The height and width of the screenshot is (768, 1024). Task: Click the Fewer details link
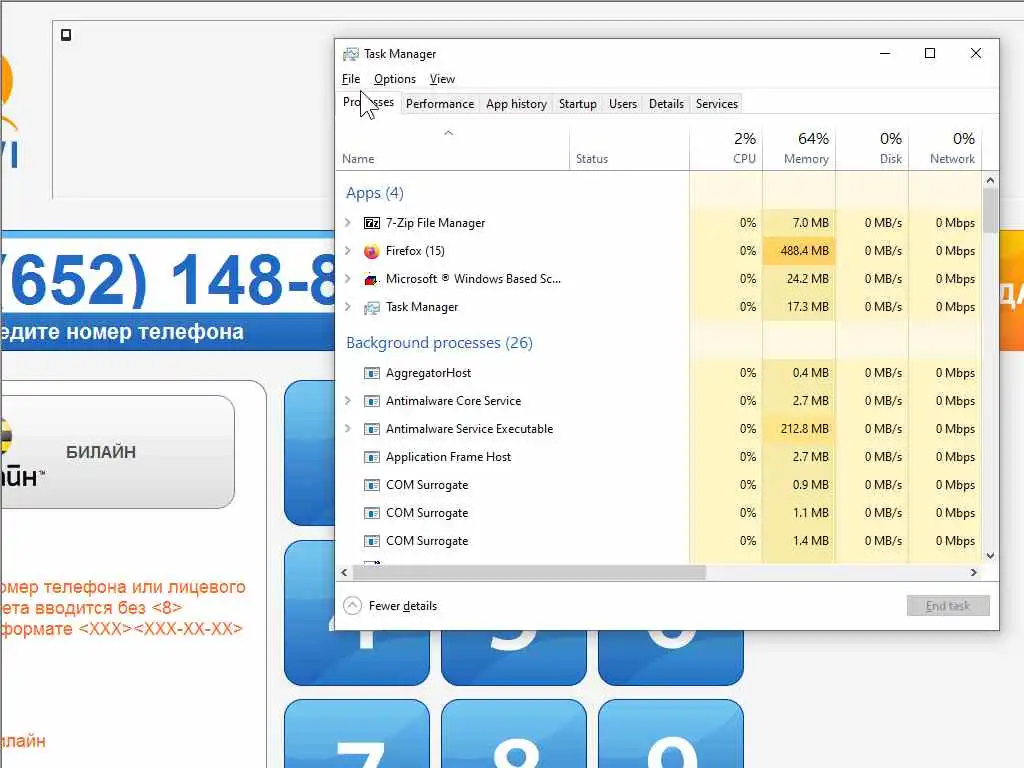[402, 606]
